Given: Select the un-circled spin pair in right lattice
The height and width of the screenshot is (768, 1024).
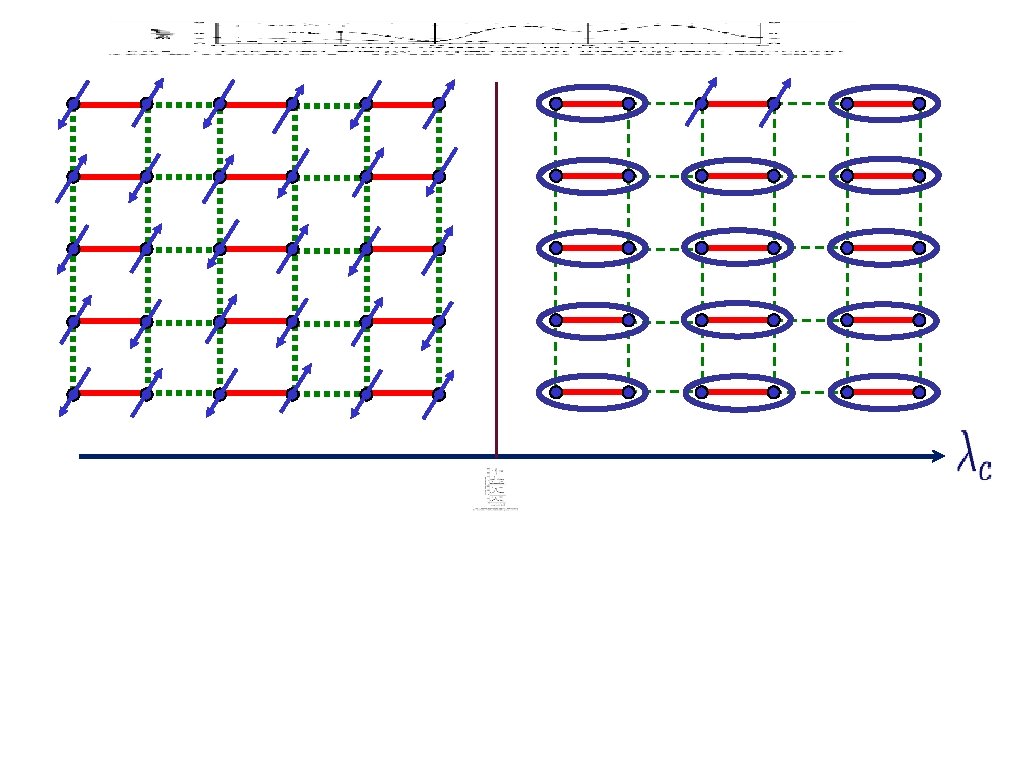Looking at the screenshot, I should point(738,103).
